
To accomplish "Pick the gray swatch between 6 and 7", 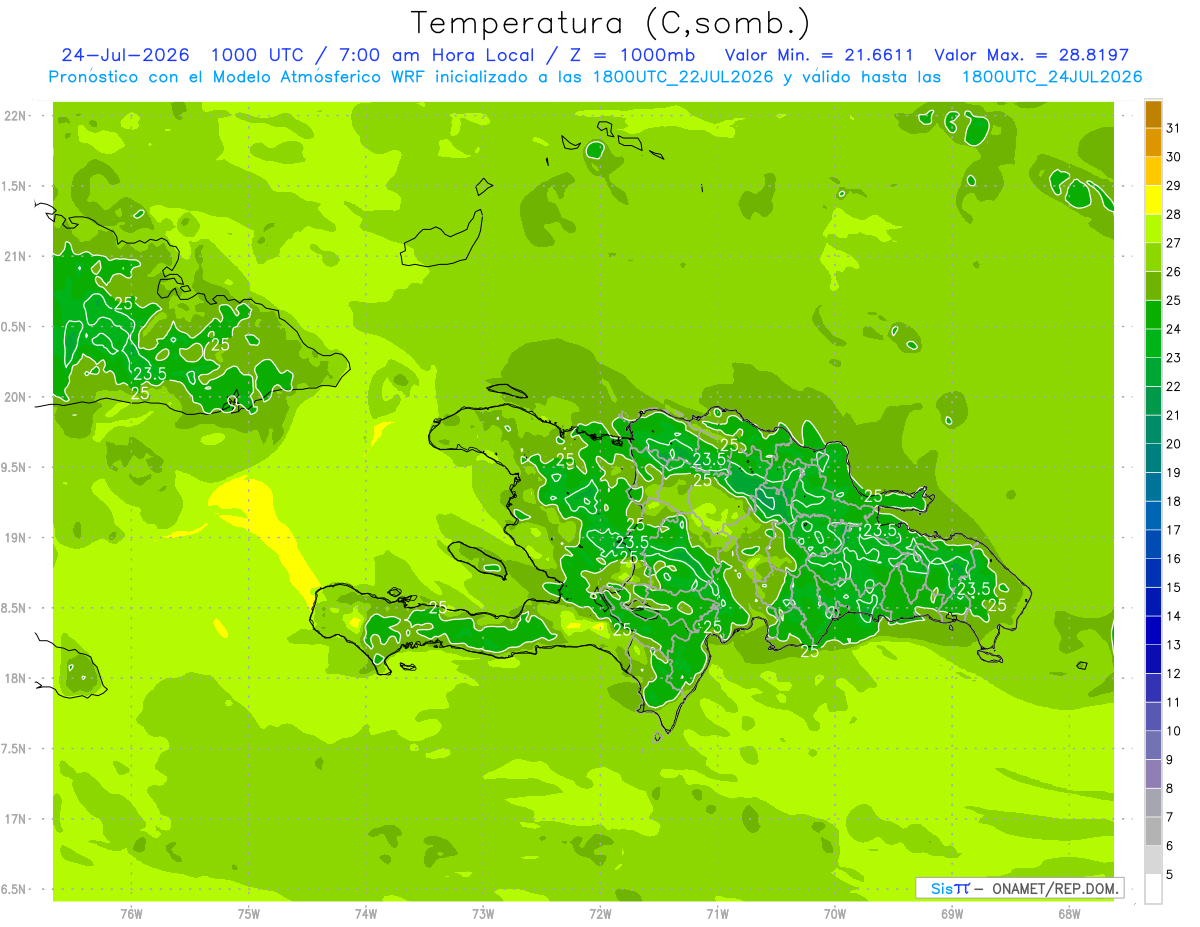I will click(x=1153, y=832).
